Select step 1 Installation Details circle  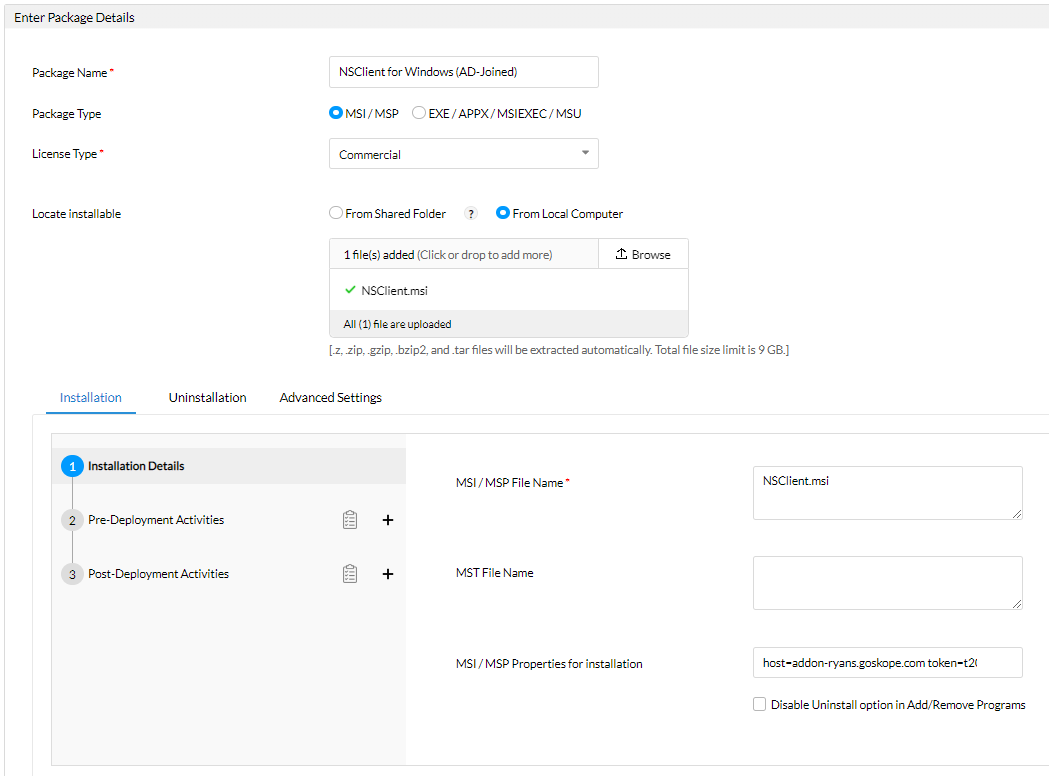(x=71, y=465)
